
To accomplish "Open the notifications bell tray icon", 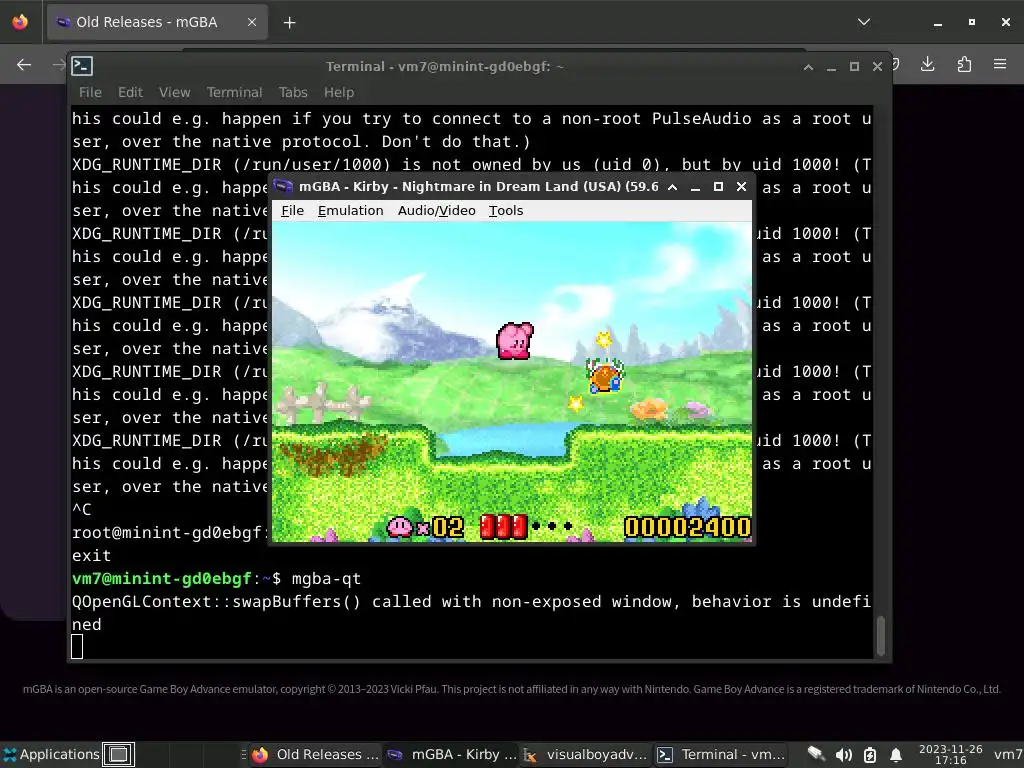I will pos(896,755).
